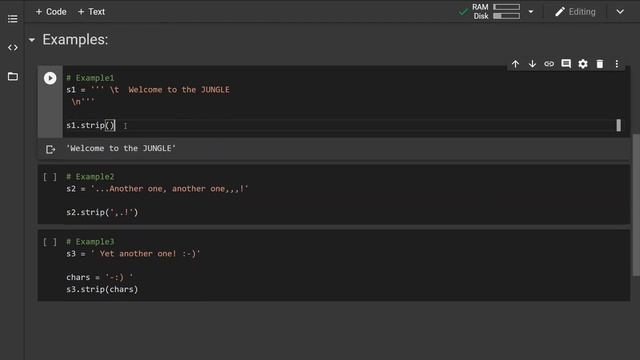Click the green connected checkmark icon

click(463, 12)
